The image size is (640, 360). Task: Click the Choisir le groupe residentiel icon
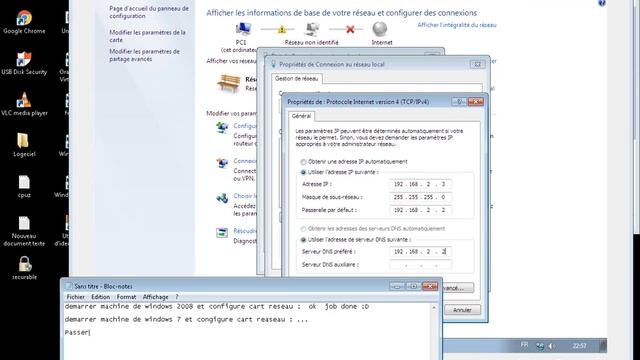click(222, 199)
